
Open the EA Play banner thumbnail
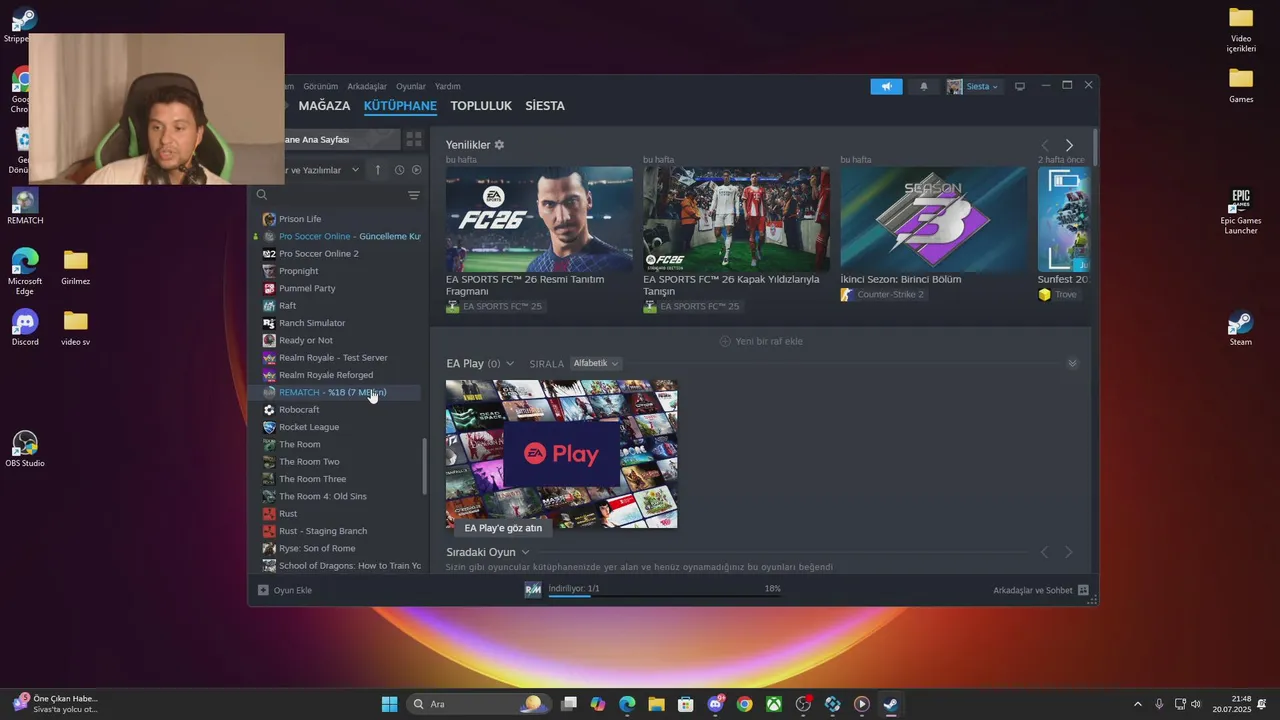tap(561, 454)
